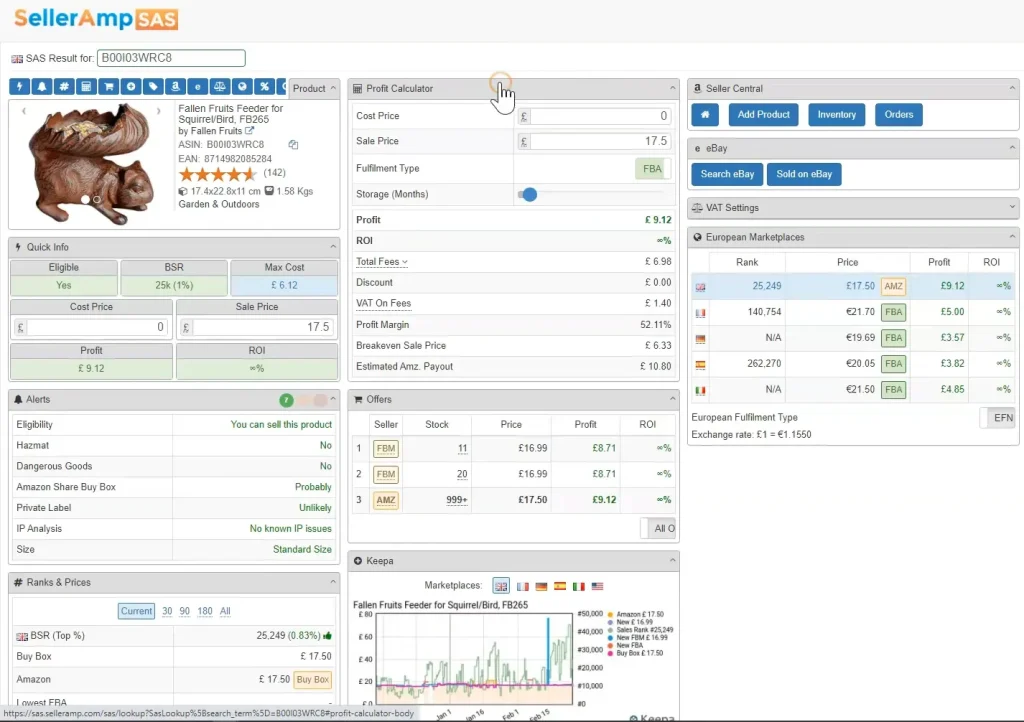Viewport: 1024px width, 722px height.
Task: Click the globe marketplaces toolbar icon
Action: (242, 87)
